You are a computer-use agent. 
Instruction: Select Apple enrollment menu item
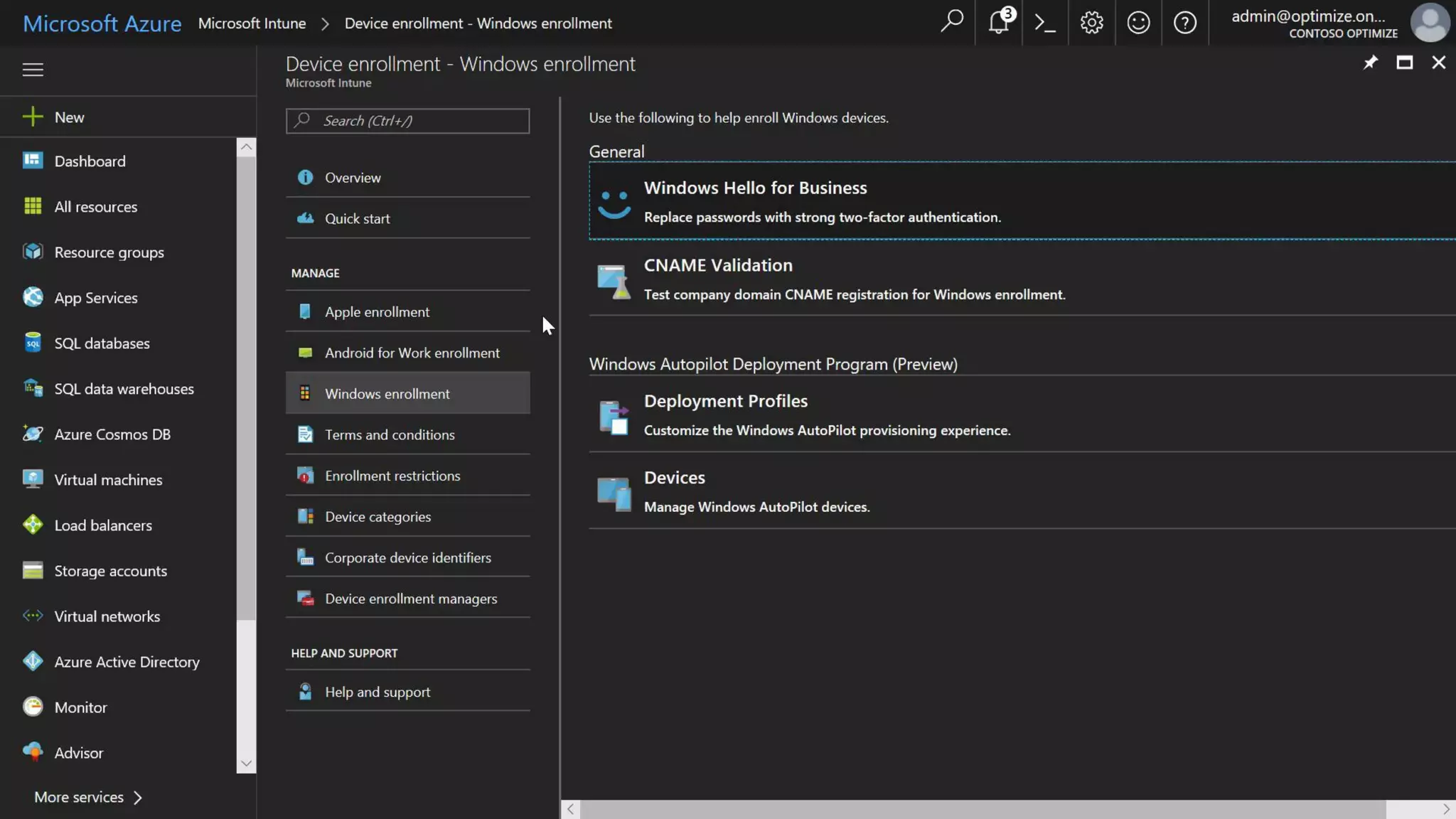377,312
